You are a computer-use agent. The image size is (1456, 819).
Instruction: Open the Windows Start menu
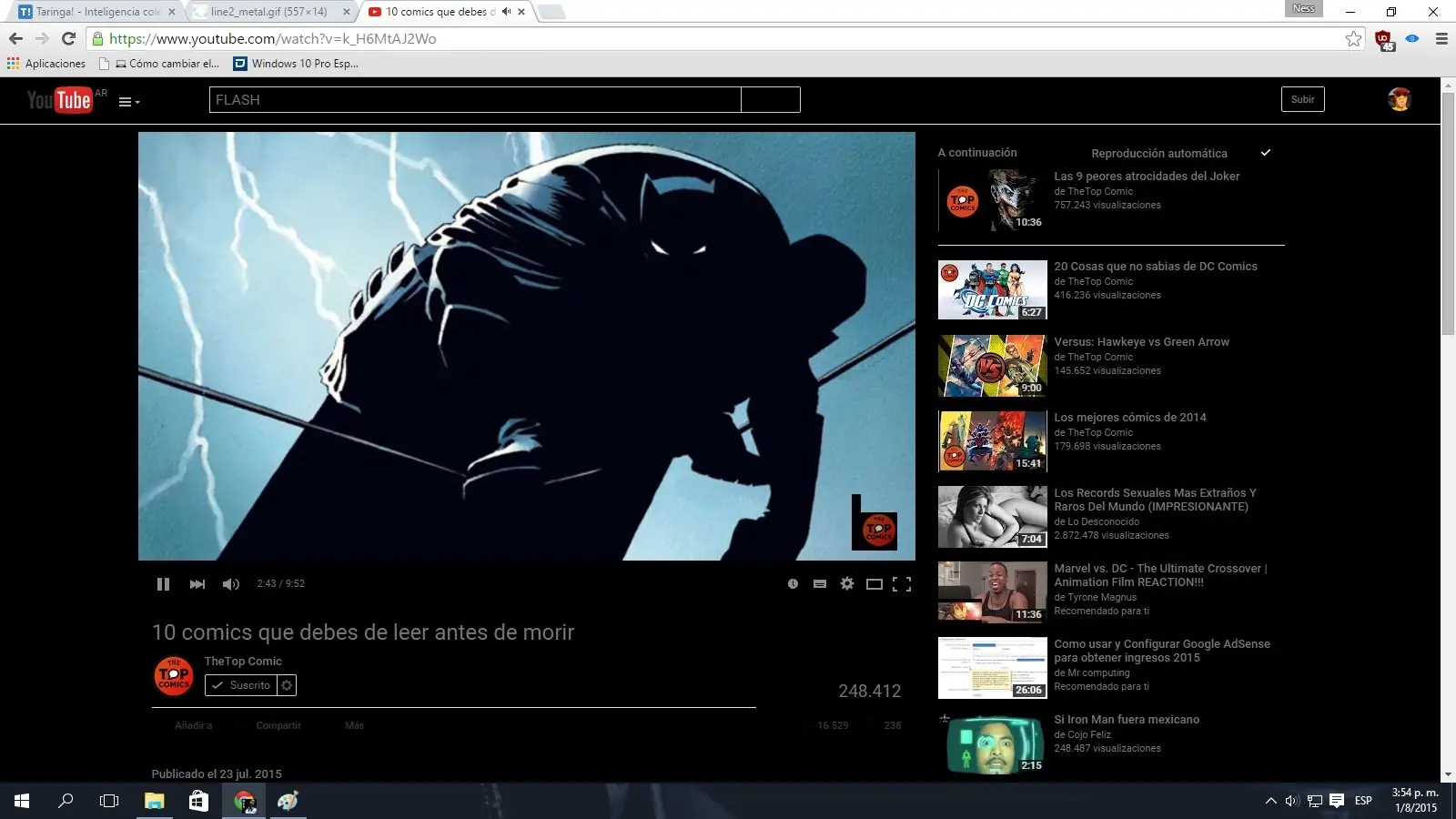click(x=22, y=801)
